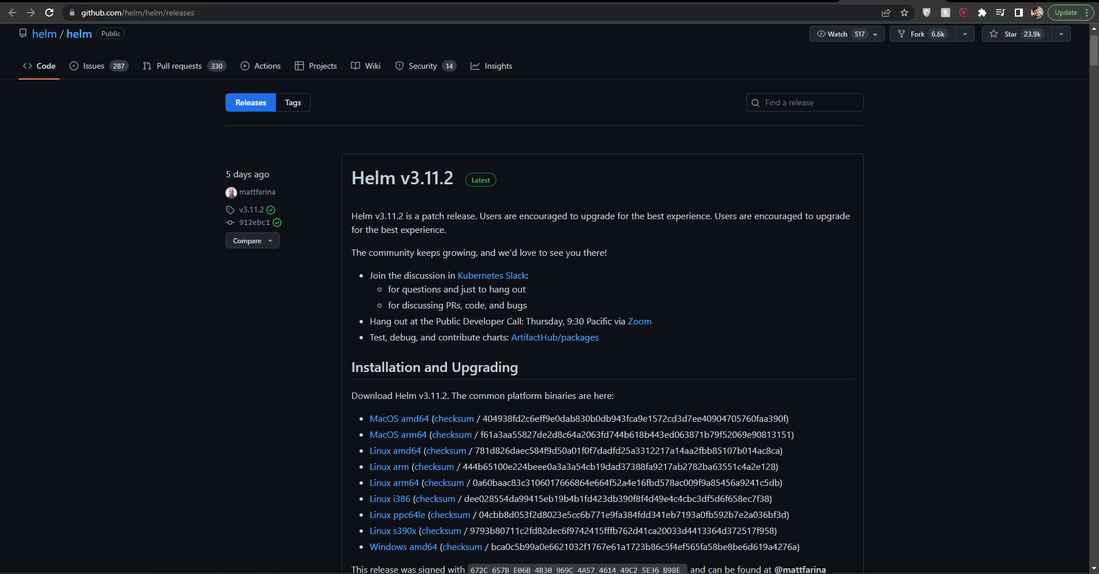Open the red circular extension icon
Screen dimensions: 1099x574
(x=964, y=13)
